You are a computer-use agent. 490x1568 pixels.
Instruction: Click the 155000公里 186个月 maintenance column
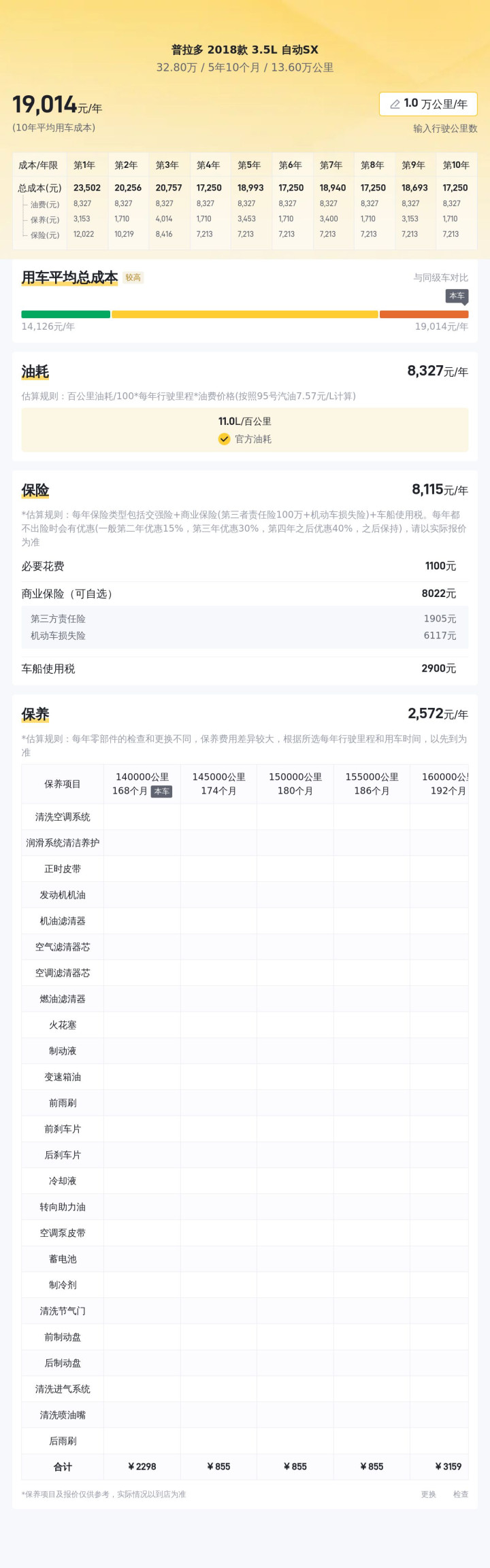(372, 784)
